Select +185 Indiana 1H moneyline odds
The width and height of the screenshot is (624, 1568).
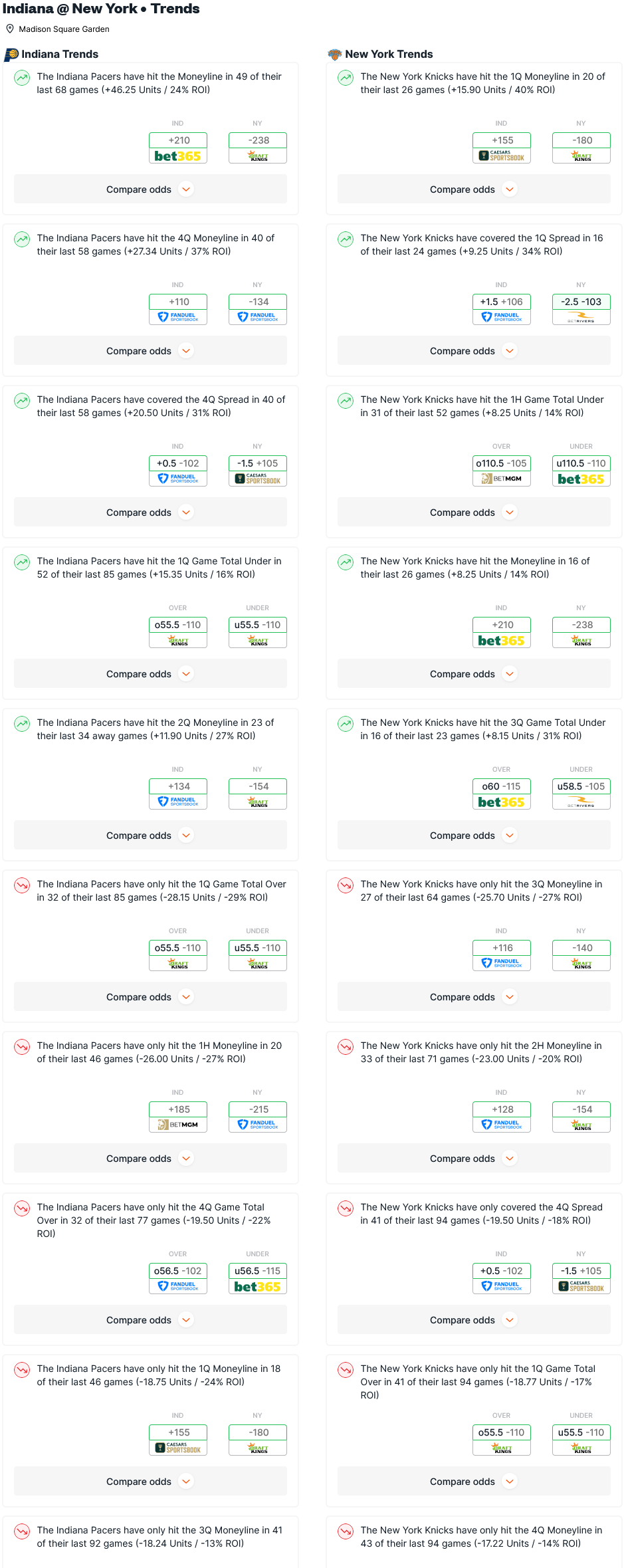tap(177, 1109)
